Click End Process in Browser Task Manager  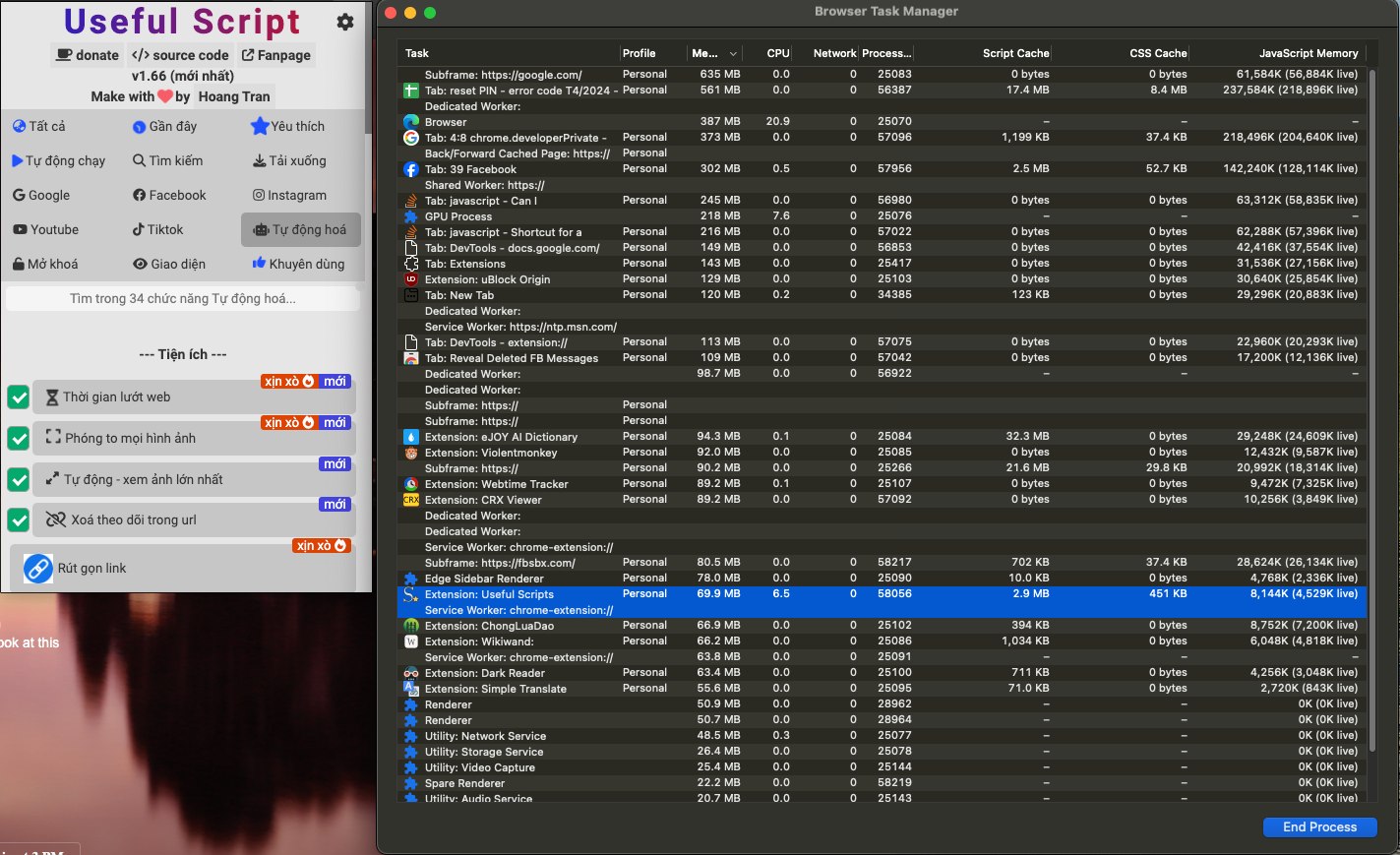pyautogui.click(x=1319, y=827)
